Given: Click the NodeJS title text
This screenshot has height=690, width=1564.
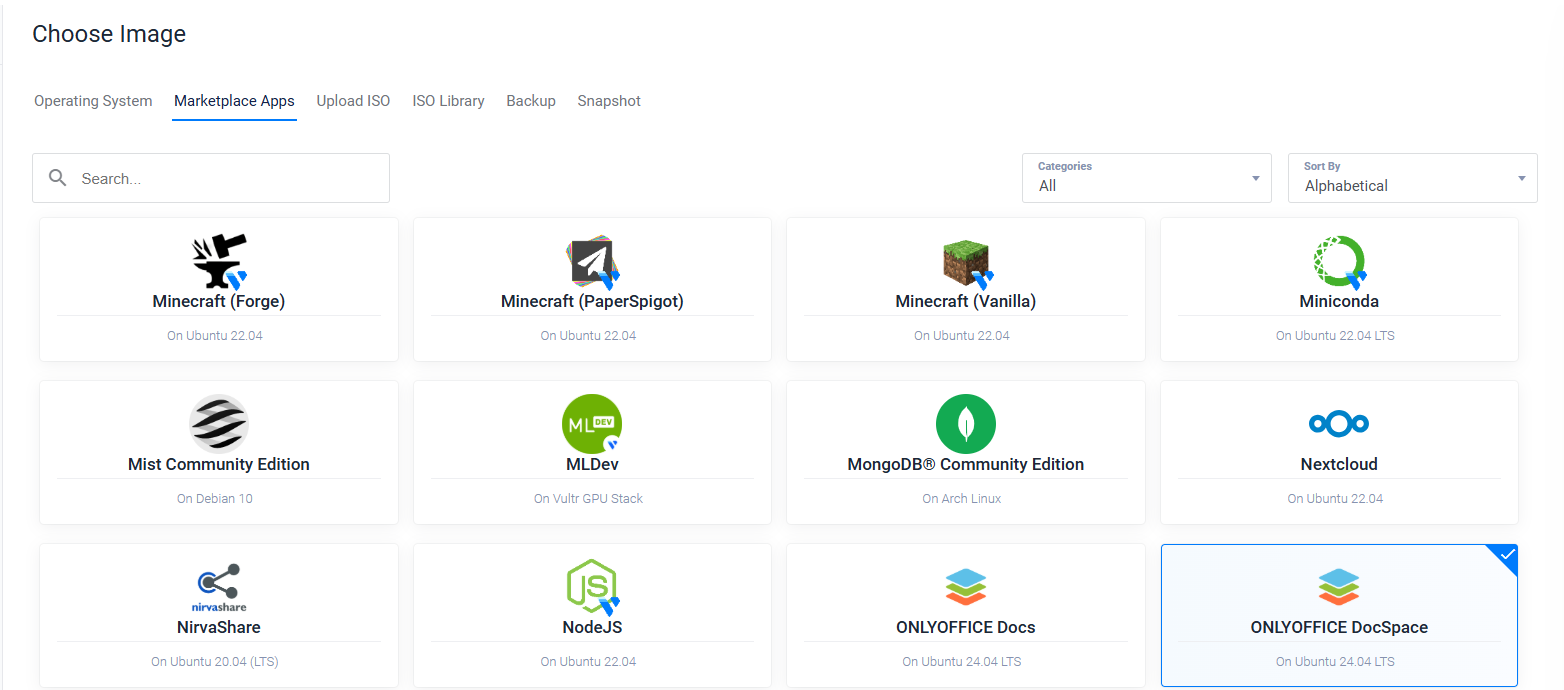Looking at the screenshot, I should [x=592, y=627].
